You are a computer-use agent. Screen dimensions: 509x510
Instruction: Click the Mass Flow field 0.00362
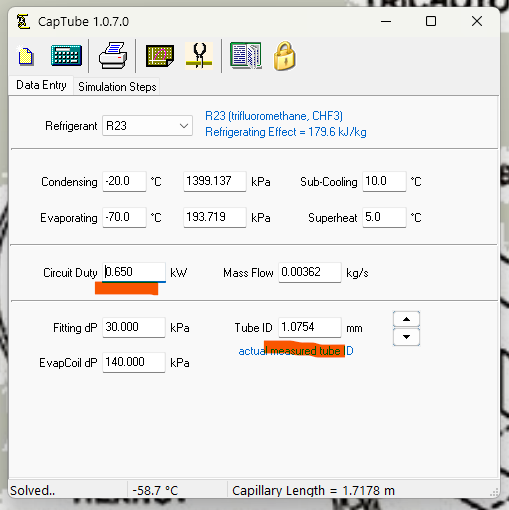[310, 272]
